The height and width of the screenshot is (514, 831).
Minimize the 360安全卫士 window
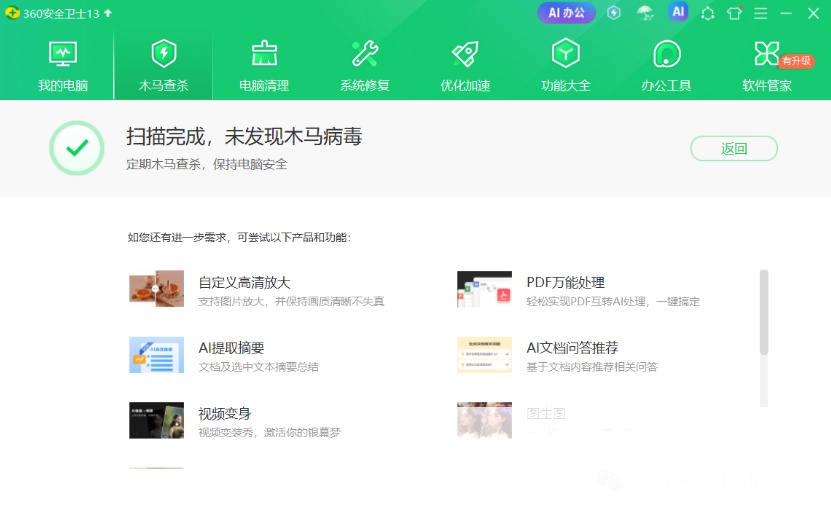[x=786, y=13]
